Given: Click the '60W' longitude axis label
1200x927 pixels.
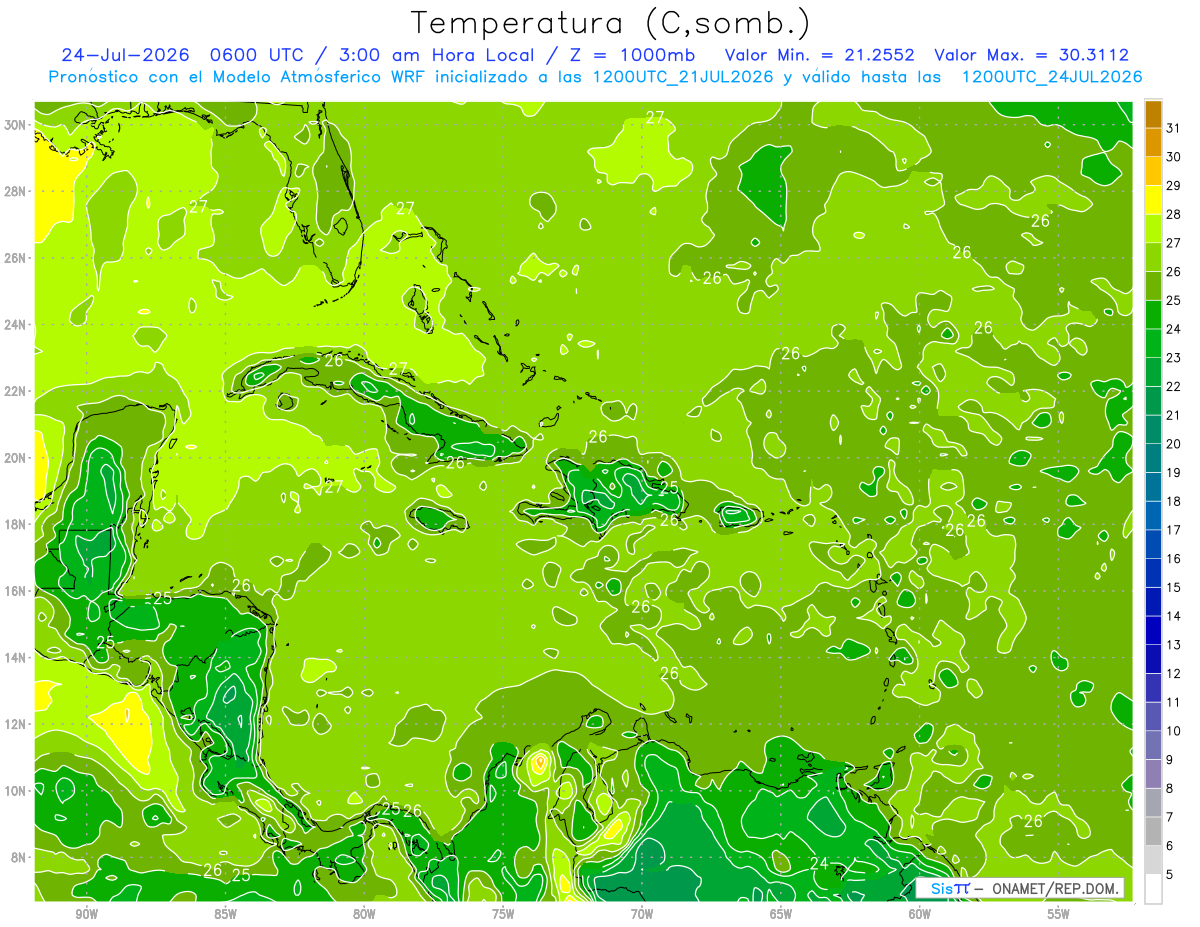Looking at the screenshot, I should pos(920,914).
